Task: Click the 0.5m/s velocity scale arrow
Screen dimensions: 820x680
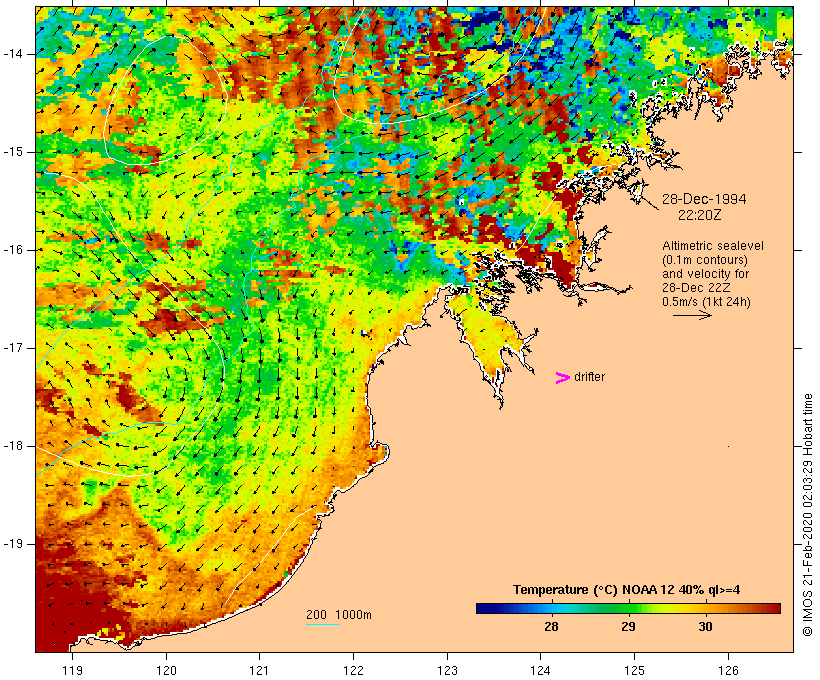Action: click(x=692, y=315)
